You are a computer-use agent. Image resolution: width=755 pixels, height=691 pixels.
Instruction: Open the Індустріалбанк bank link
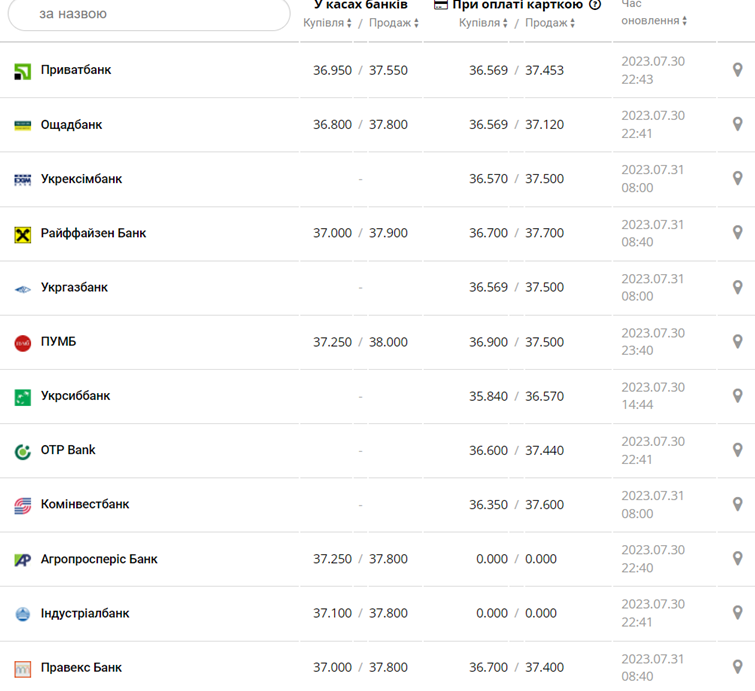click(x=85, y=613)
